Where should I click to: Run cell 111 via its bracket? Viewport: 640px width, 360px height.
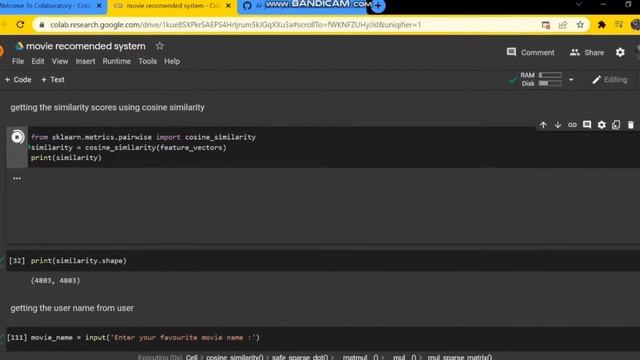click(x=17, y=338)
